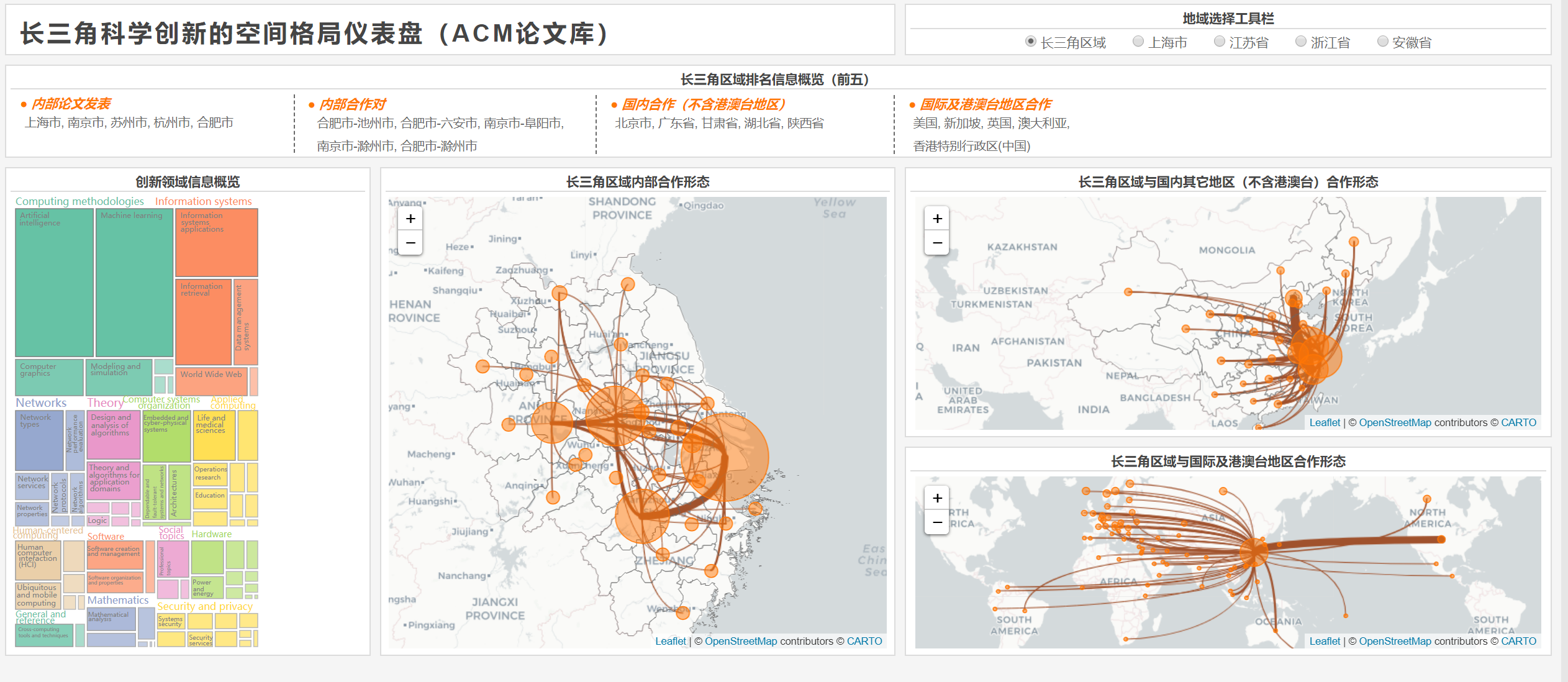The image size is (1568, 682).
Task: Zoom in on the domestic cooperation map
Action: [937, 219]
